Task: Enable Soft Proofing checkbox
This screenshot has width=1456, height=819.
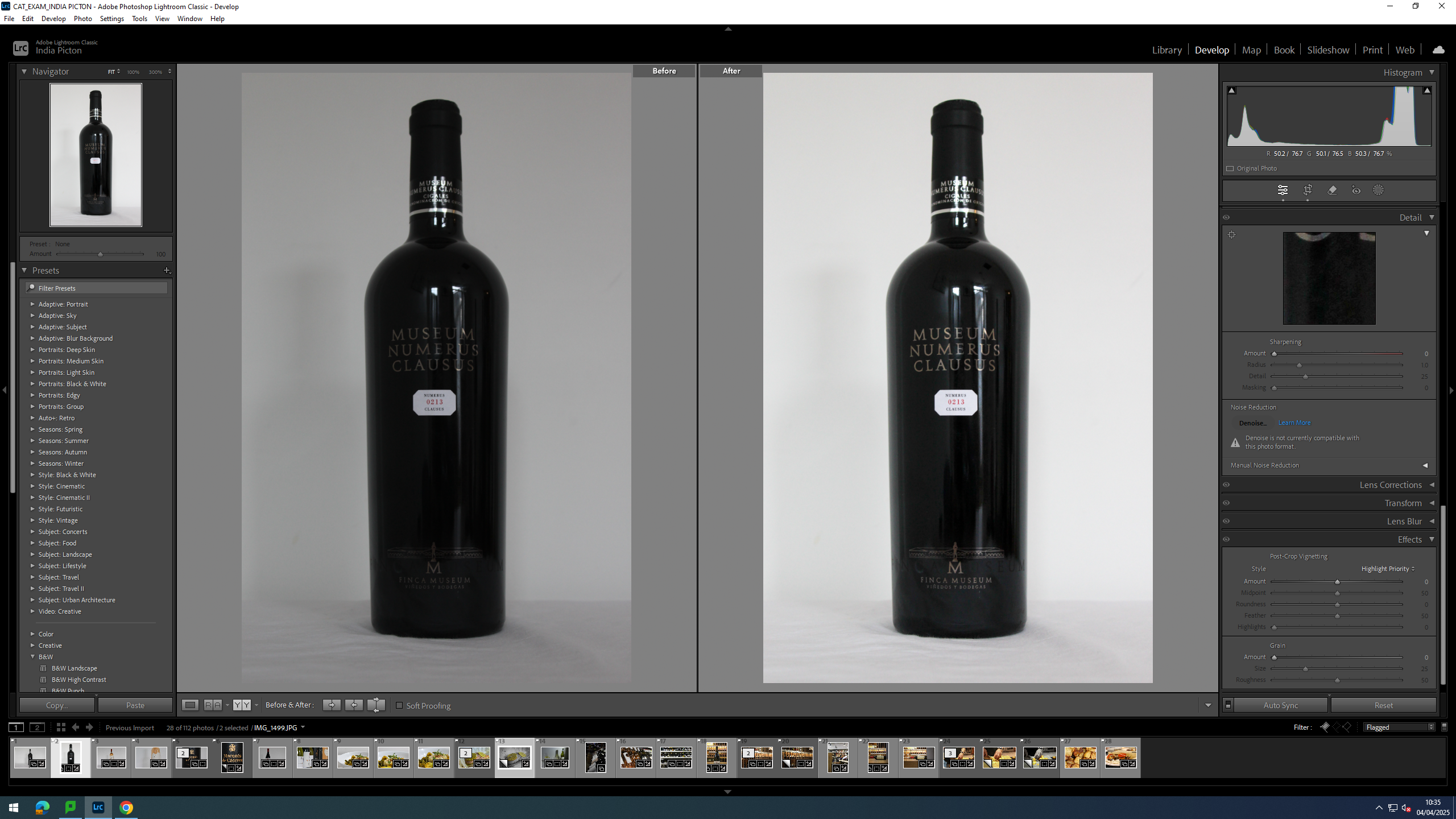Action: point(399,705)
